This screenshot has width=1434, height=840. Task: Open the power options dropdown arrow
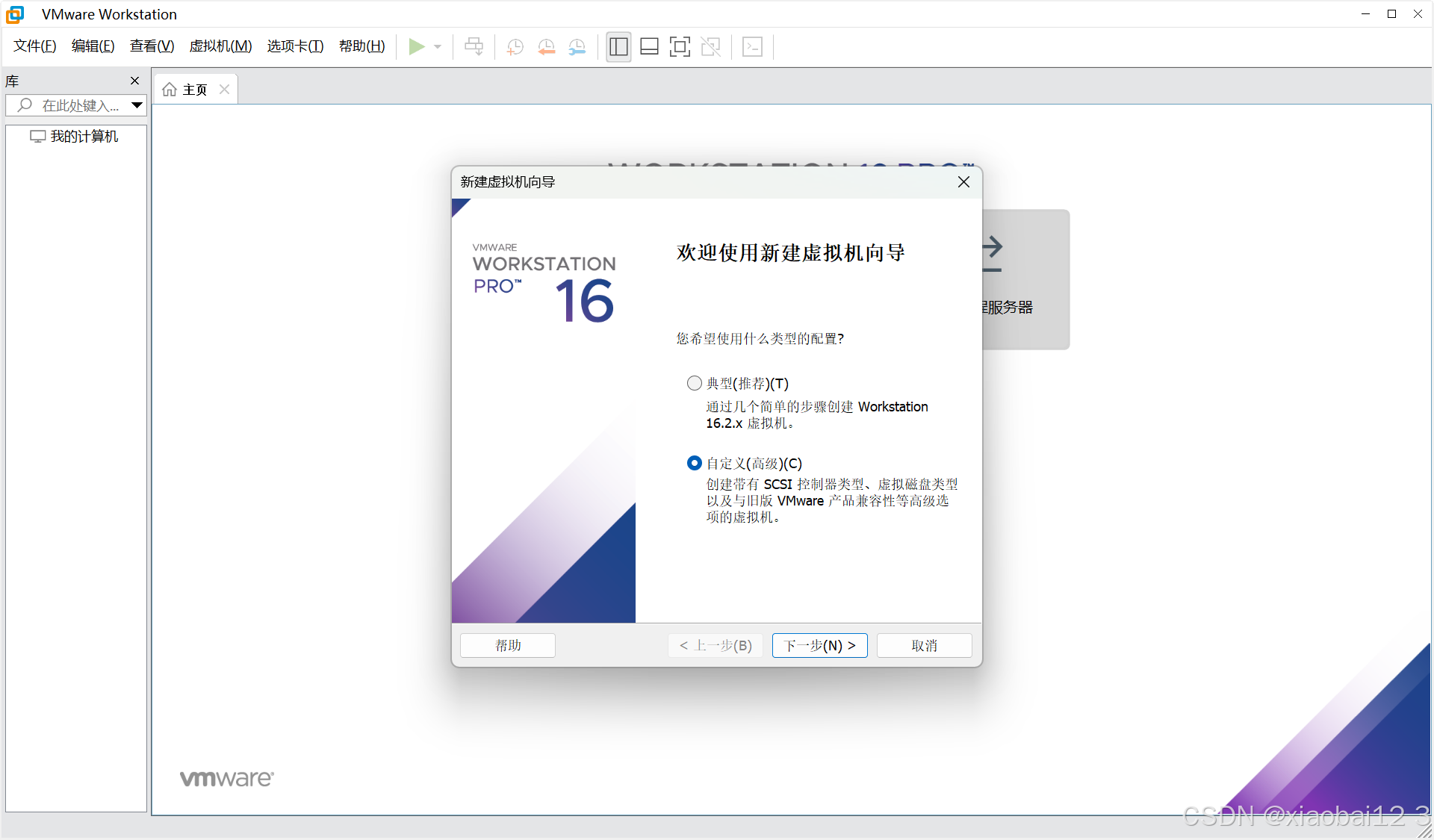tap(438, 46)
